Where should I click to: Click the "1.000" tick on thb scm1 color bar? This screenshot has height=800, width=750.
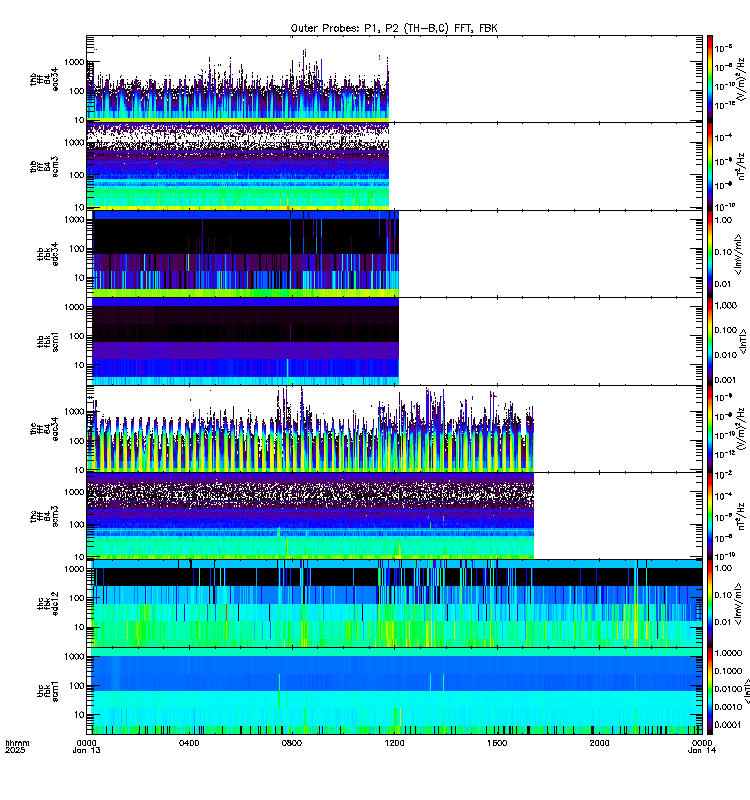[x=726, y=305]
